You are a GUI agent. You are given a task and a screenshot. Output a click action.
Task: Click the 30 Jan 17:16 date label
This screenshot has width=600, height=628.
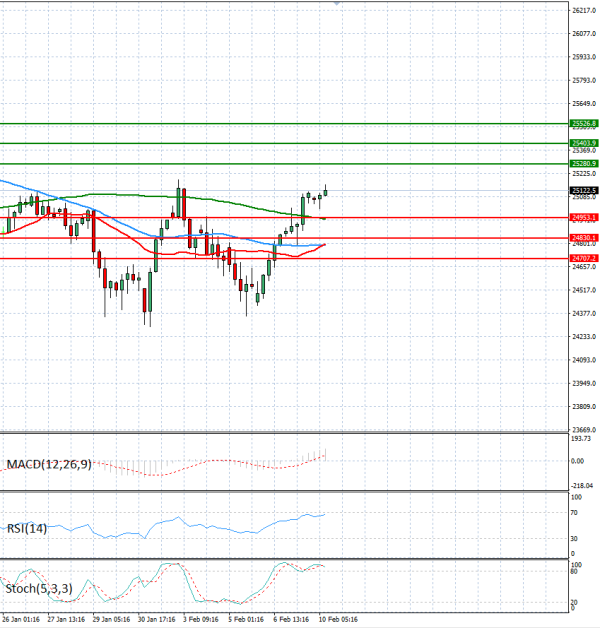pyautogui.click(x=157, y=619)
